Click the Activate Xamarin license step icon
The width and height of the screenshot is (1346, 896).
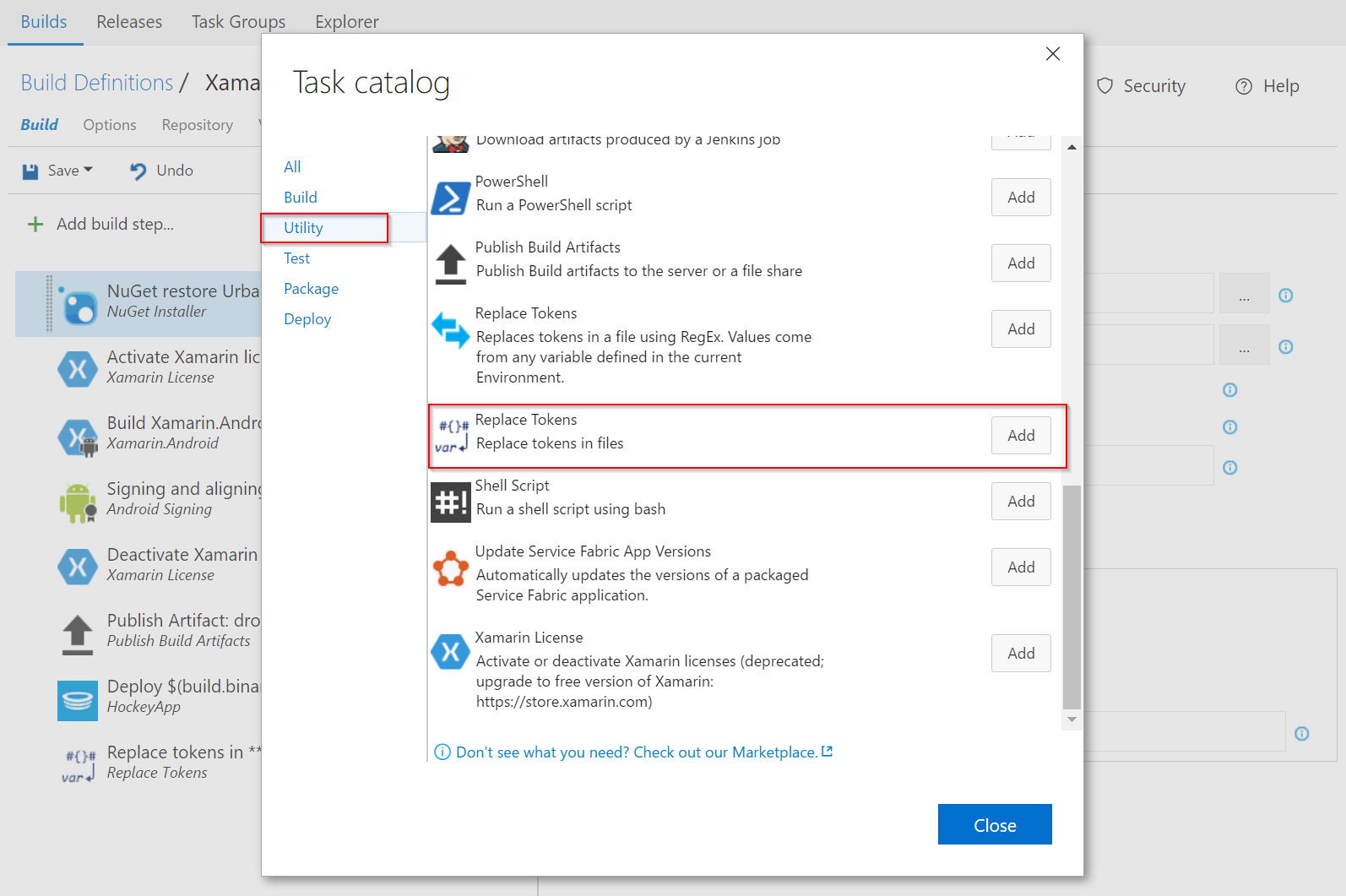pos(78,369)
